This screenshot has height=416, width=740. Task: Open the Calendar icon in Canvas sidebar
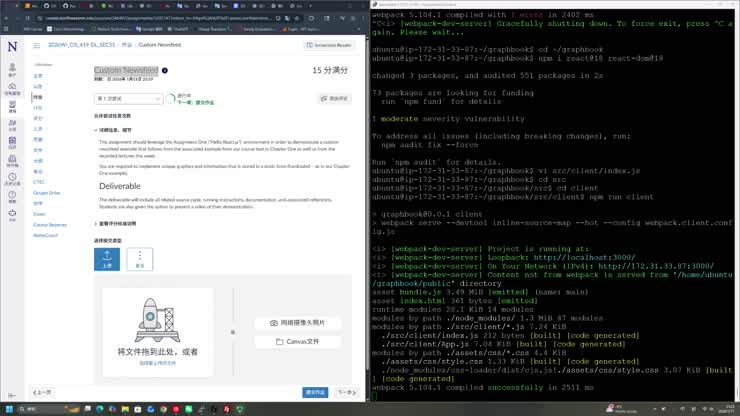pos(12,143)
